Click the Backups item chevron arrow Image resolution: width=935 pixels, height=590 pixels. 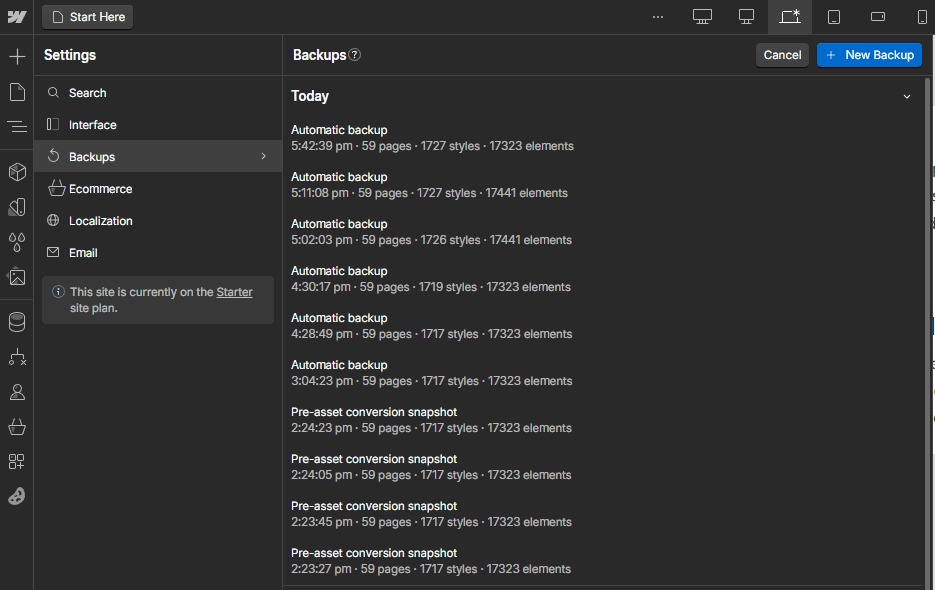[264, 156]
